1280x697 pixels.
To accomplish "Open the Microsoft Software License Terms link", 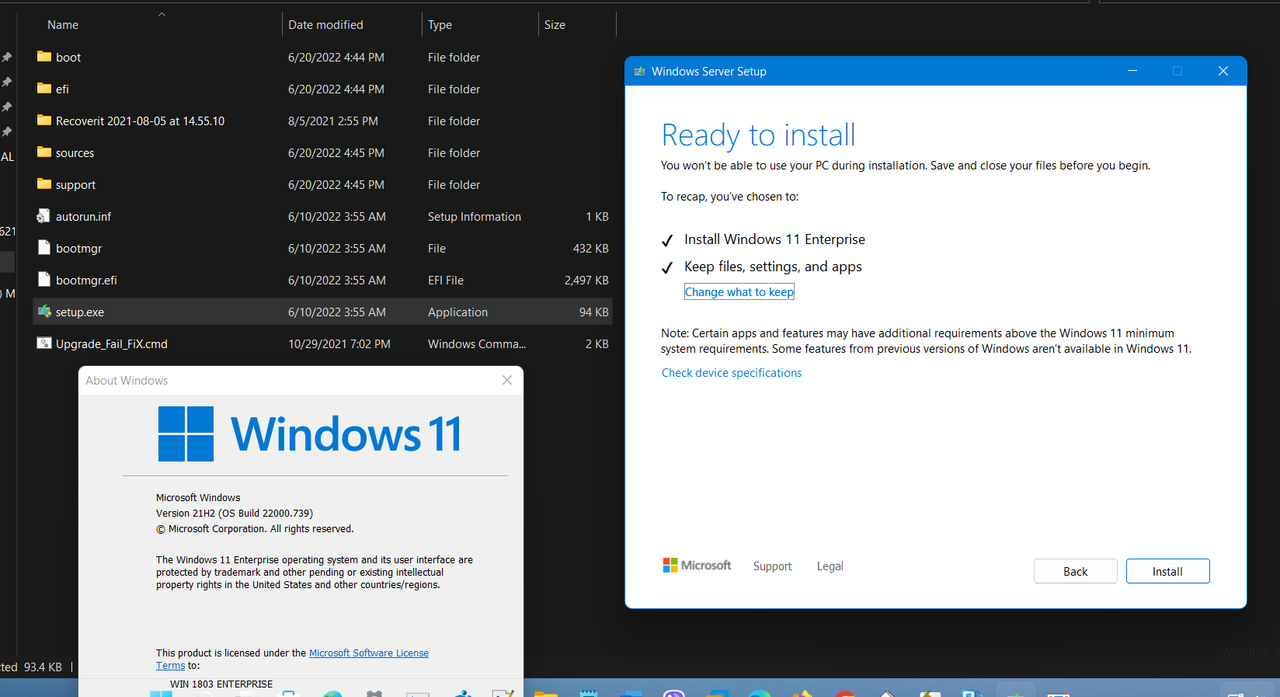I will [x=369, y=653].
